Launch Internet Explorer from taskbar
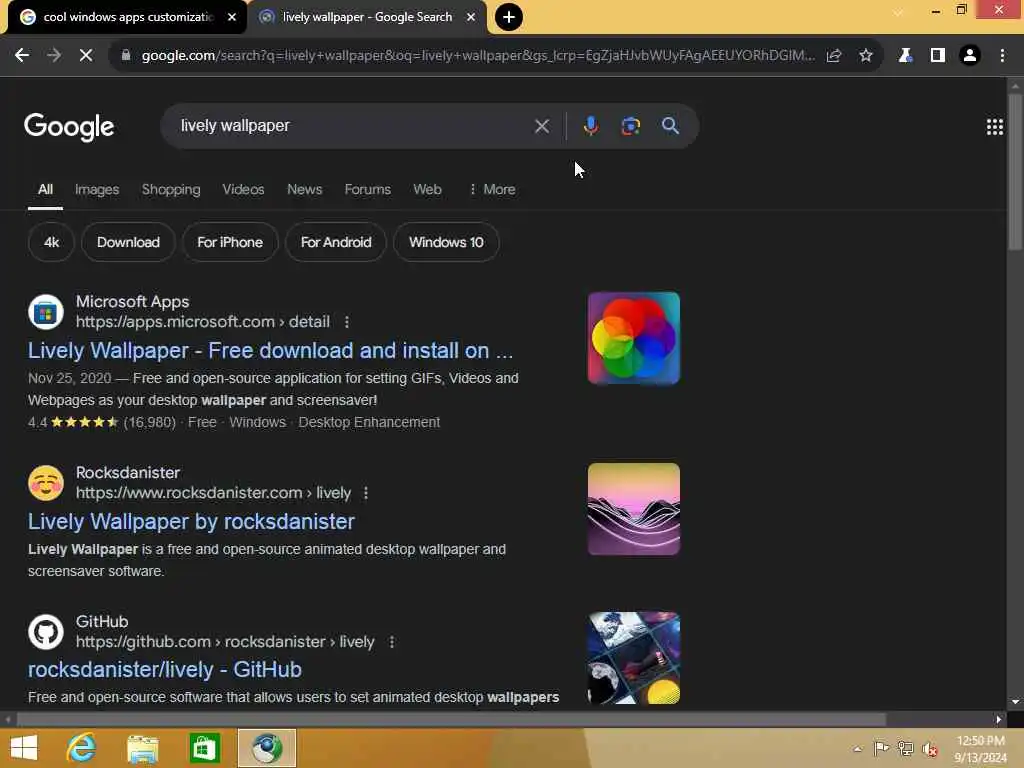The height and width of the screenshot is (768, 1024). click(x=82, y=748)
